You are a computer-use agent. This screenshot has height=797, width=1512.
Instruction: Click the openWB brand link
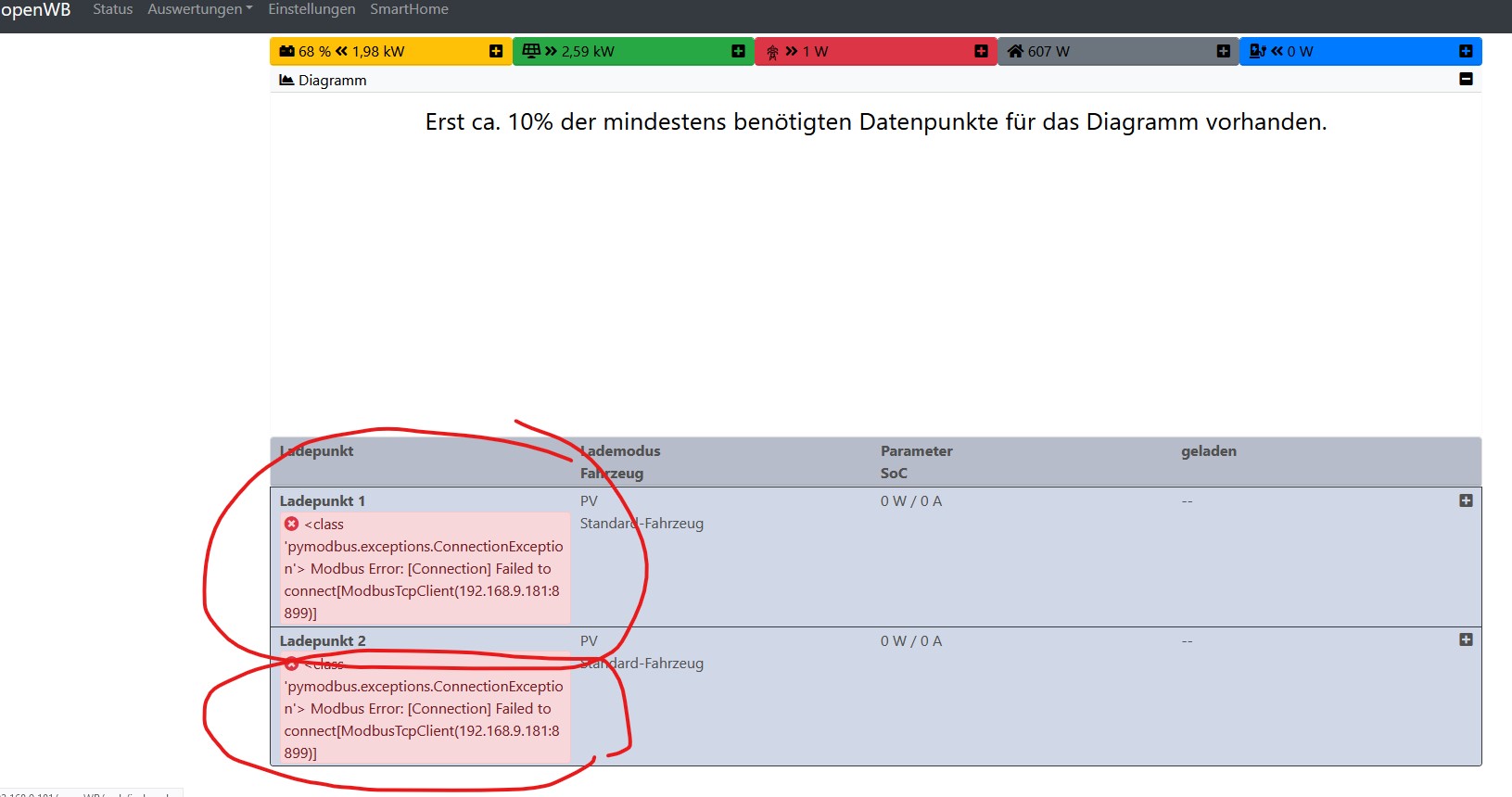(x=35, y=9)
